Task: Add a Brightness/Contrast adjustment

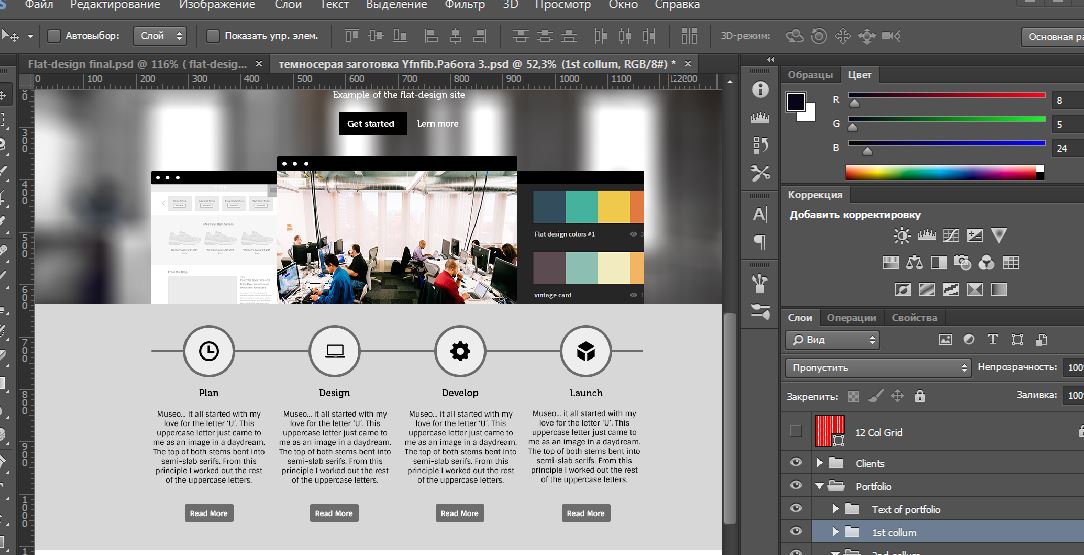Action: pyautogui.click(x=902, y=236)
